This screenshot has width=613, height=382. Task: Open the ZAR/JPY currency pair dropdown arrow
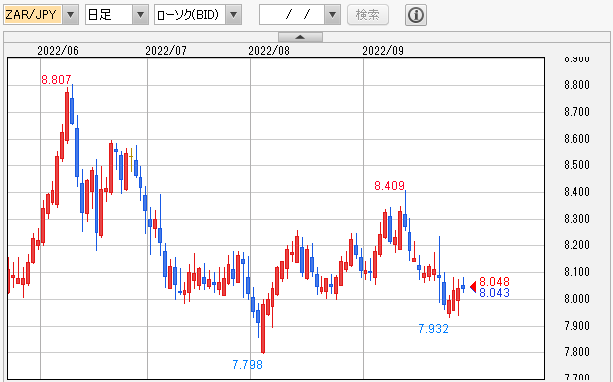pos(70,15)
